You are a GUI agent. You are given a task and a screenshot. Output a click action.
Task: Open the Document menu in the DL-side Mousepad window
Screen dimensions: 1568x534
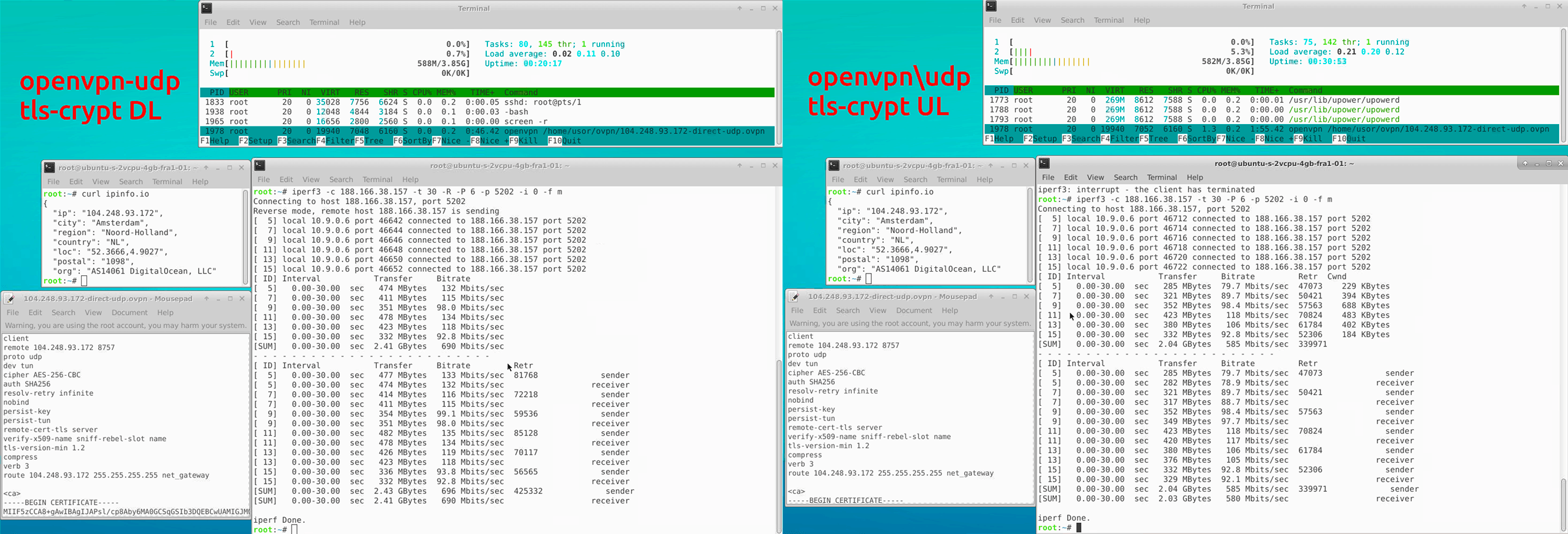pos(129,312)
